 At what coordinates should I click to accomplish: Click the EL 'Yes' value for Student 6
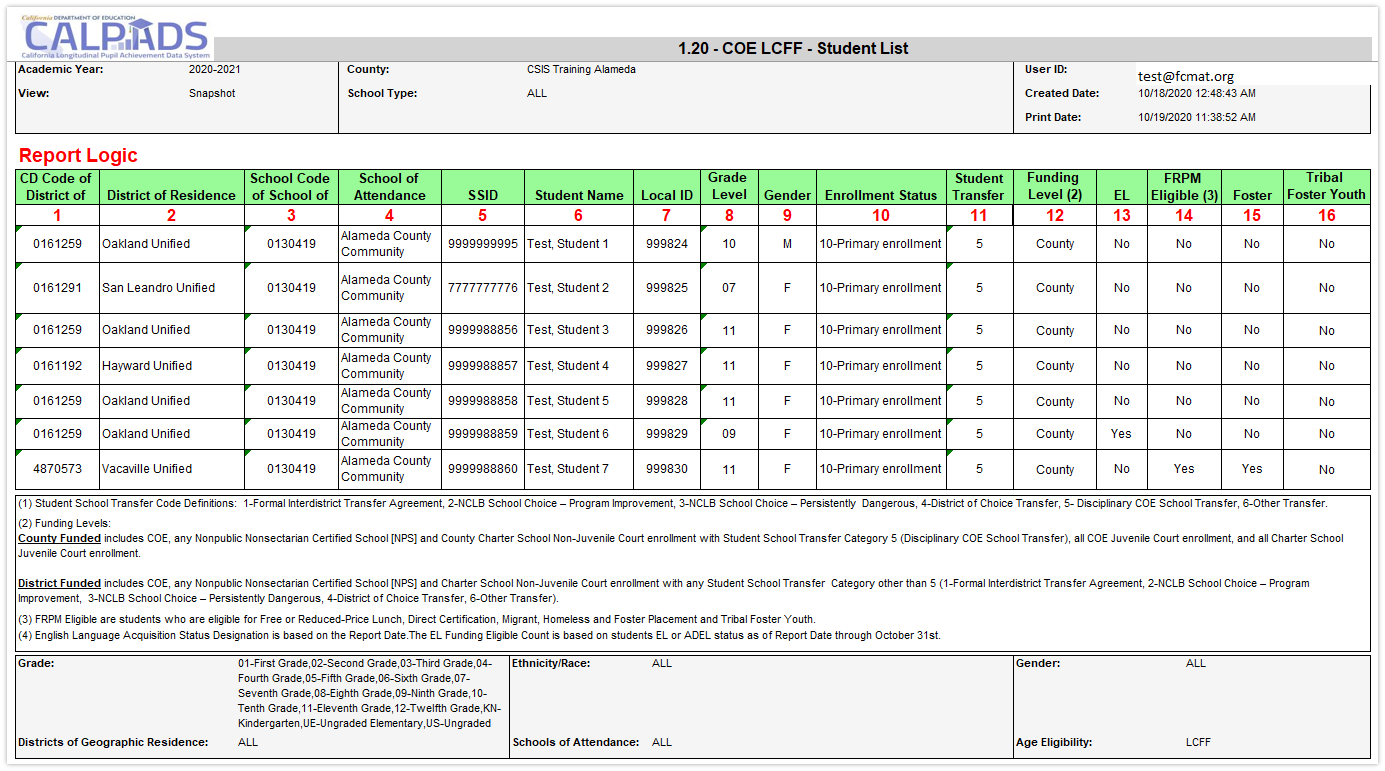point(1121,434)
